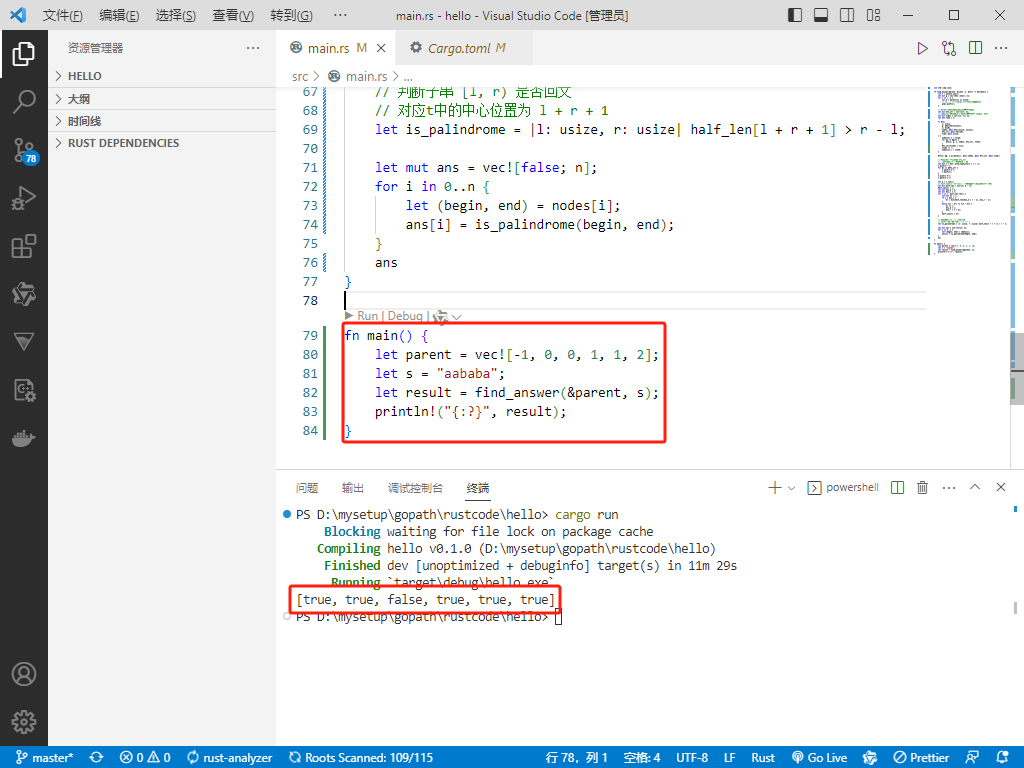Open the 转到(G) menu
1024x768 pixels.
pos(291,15)
